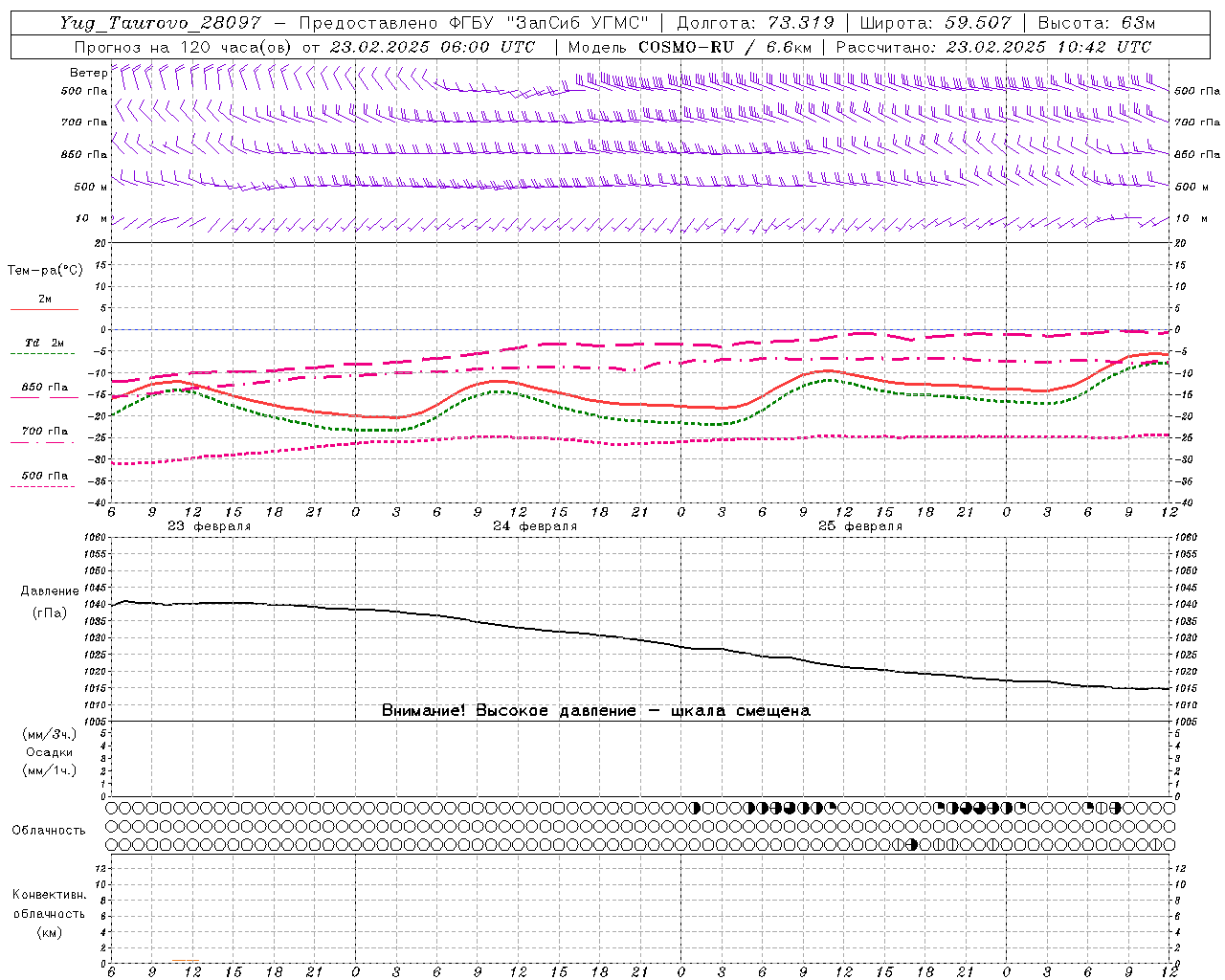Click the half-black cloud symbol in lowest cloud row
Image resolution: width=1225 pixels, height=980 pixels.
(x=913, y=844)
